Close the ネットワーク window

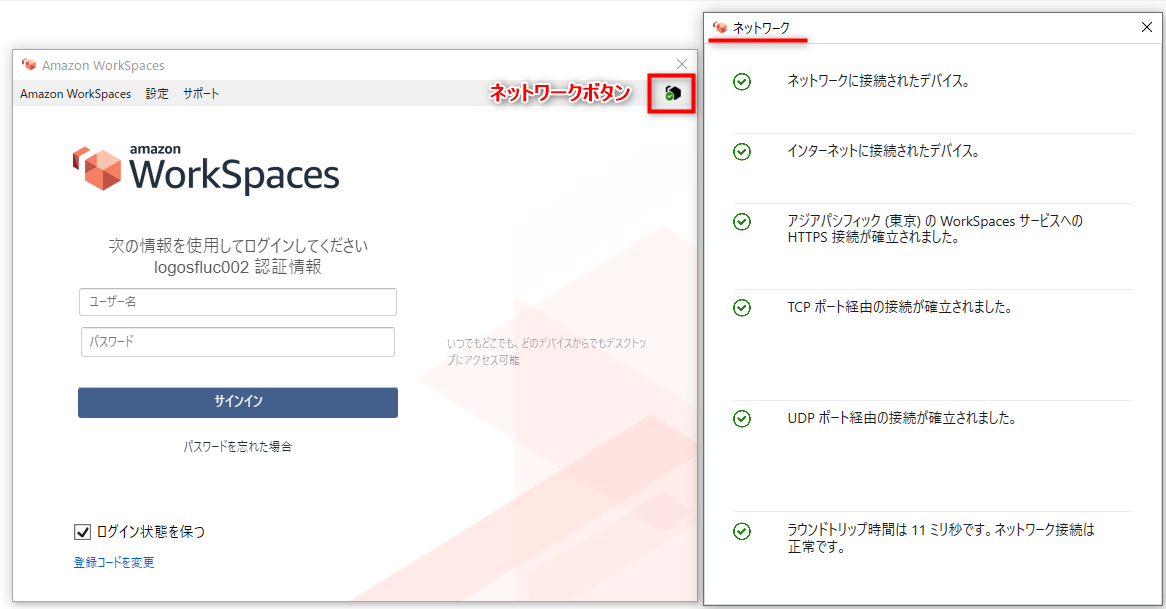click(1147, 27)
